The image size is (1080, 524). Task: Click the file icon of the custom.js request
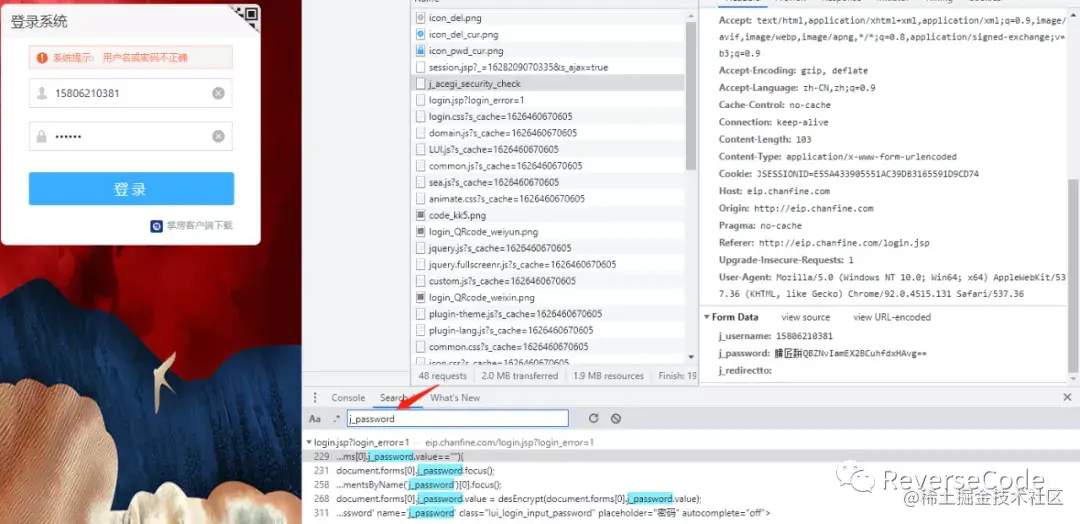[x=420, y=281]
